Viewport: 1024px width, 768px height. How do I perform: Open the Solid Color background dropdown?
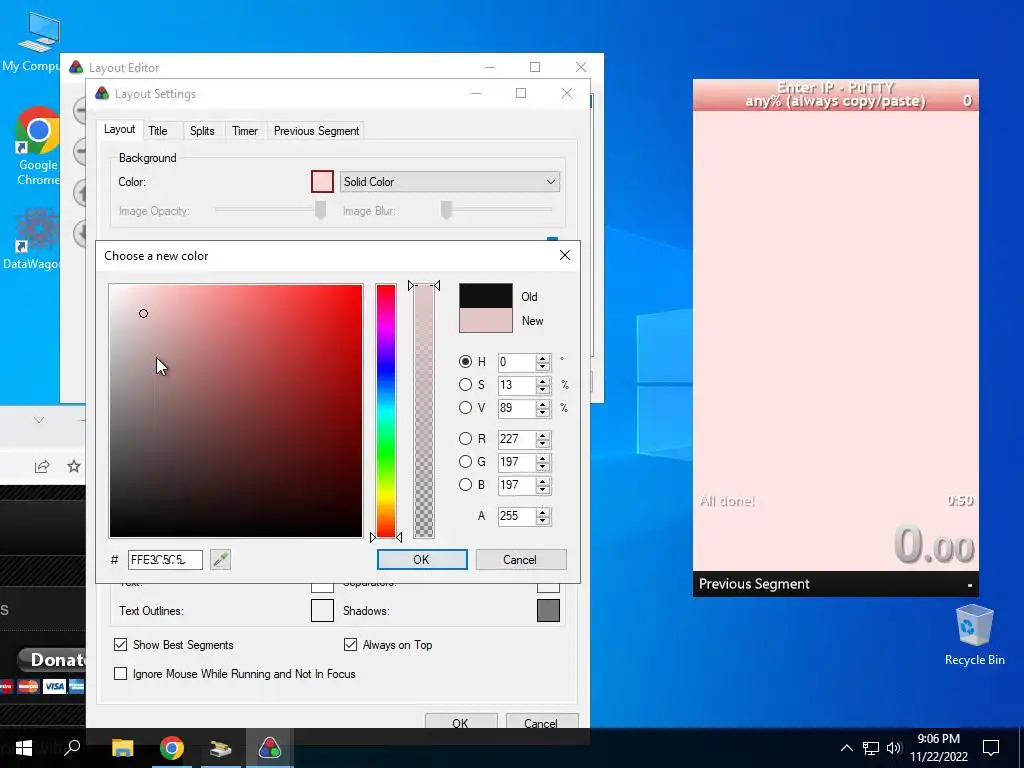[x=449, y=182]
